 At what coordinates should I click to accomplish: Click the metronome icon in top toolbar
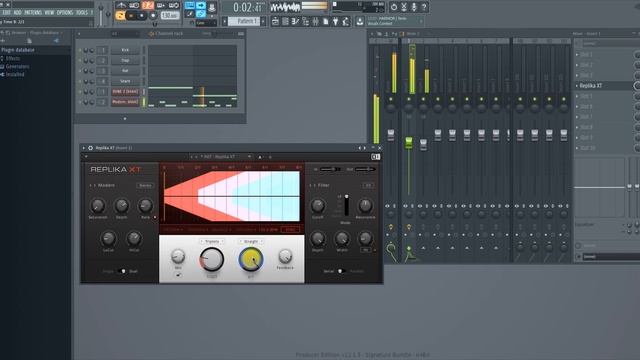[121, 5]
